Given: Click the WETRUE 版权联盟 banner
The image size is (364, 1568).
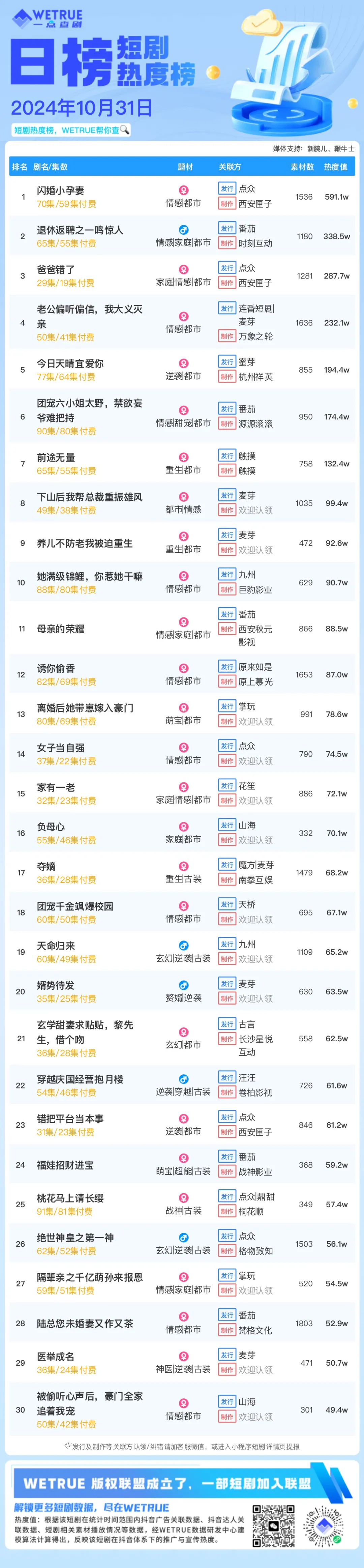Looking at the screenshot, I should tap(182, 1483).
